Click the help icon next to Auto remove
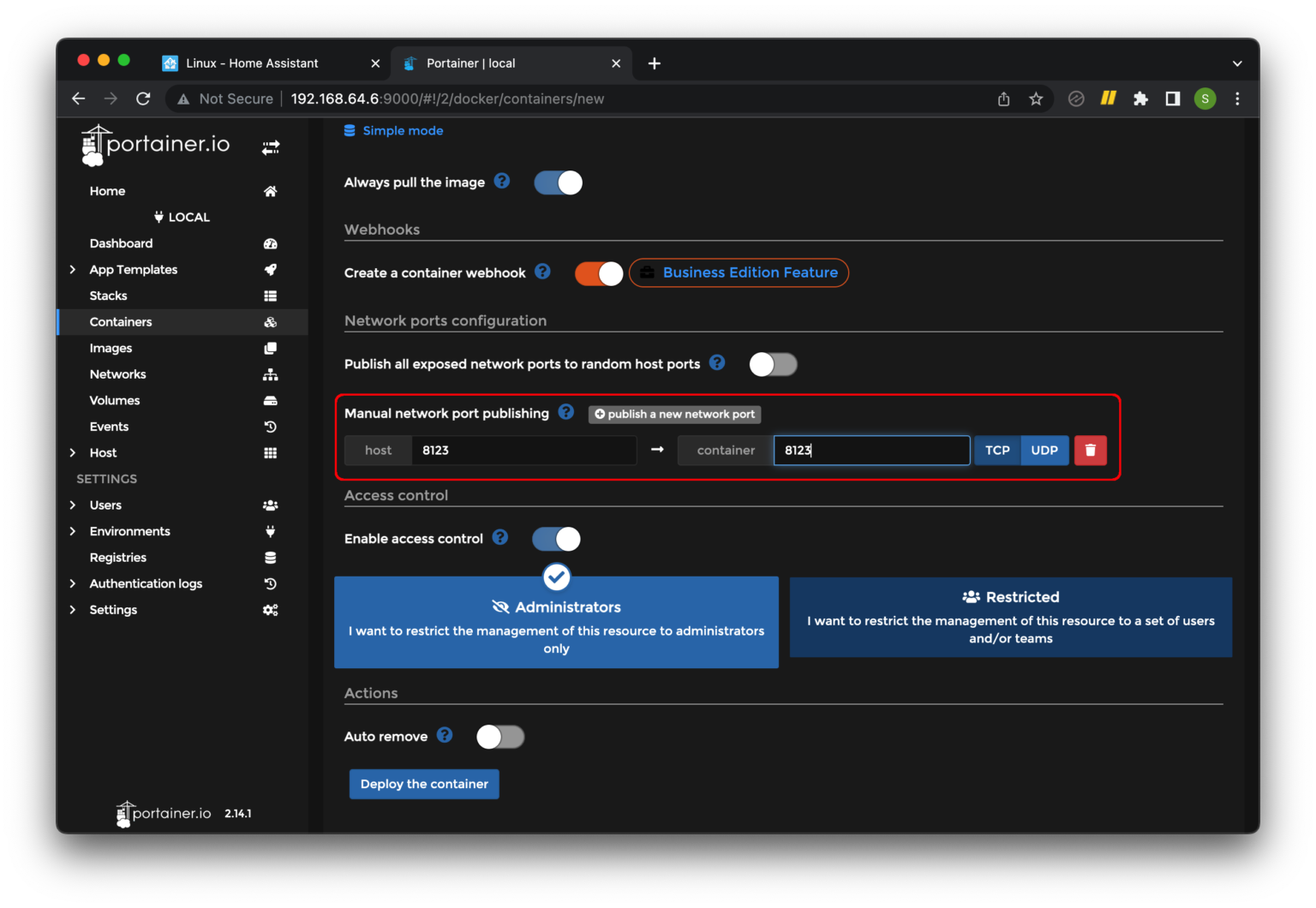 click(x=444, y=735)
